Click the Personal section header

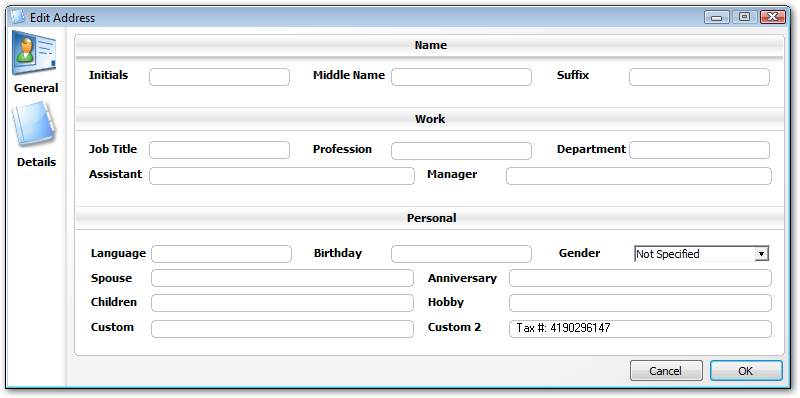[430, 218]
